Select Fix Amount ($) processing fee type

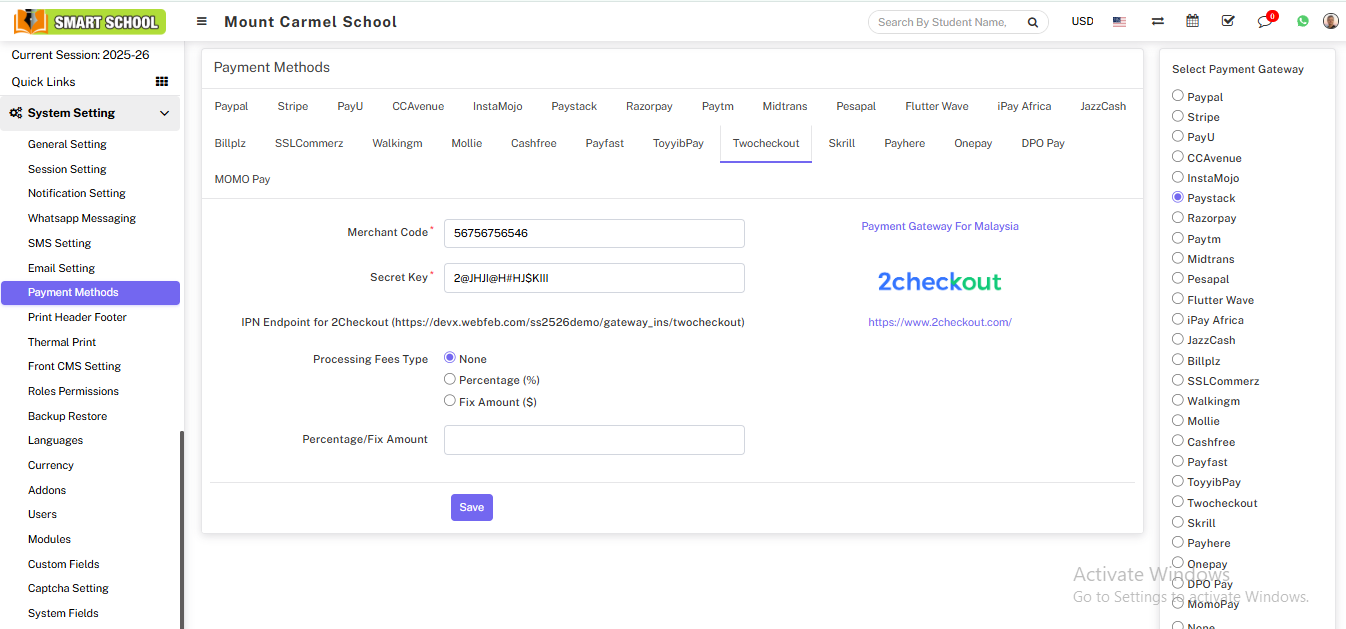click(x=450, y=401)
